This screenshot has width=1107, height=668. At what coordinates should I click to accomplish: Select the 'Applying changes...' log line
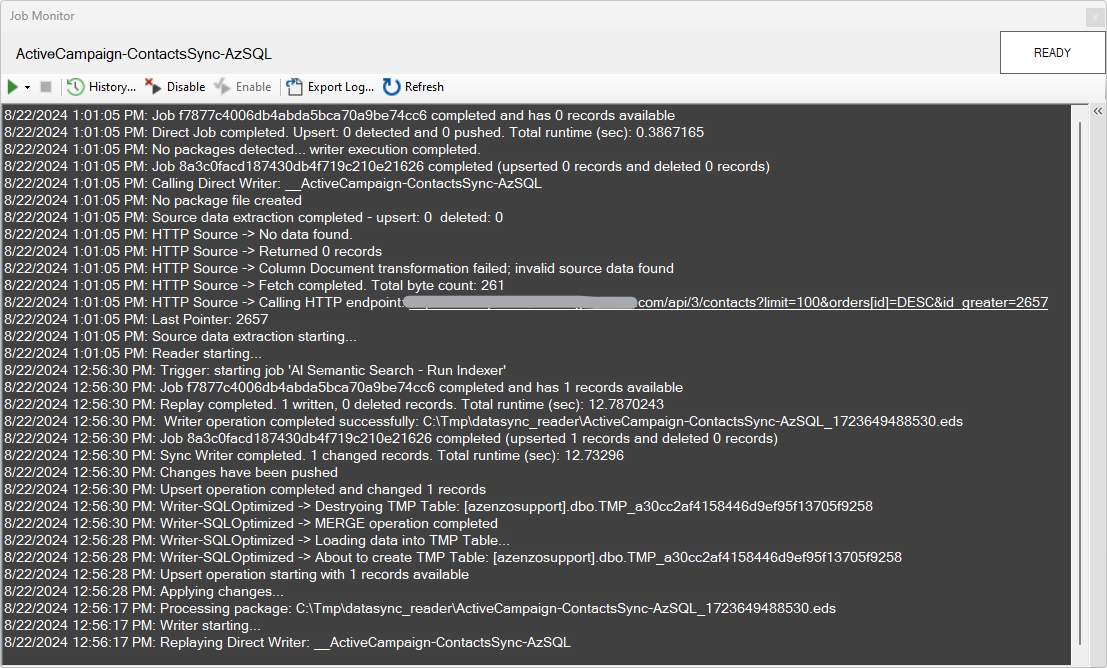click(x=144, y=591)
